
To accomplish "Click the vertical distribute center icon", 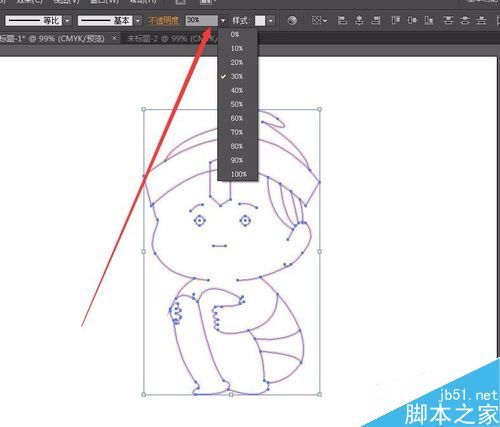I will point(465,21).
